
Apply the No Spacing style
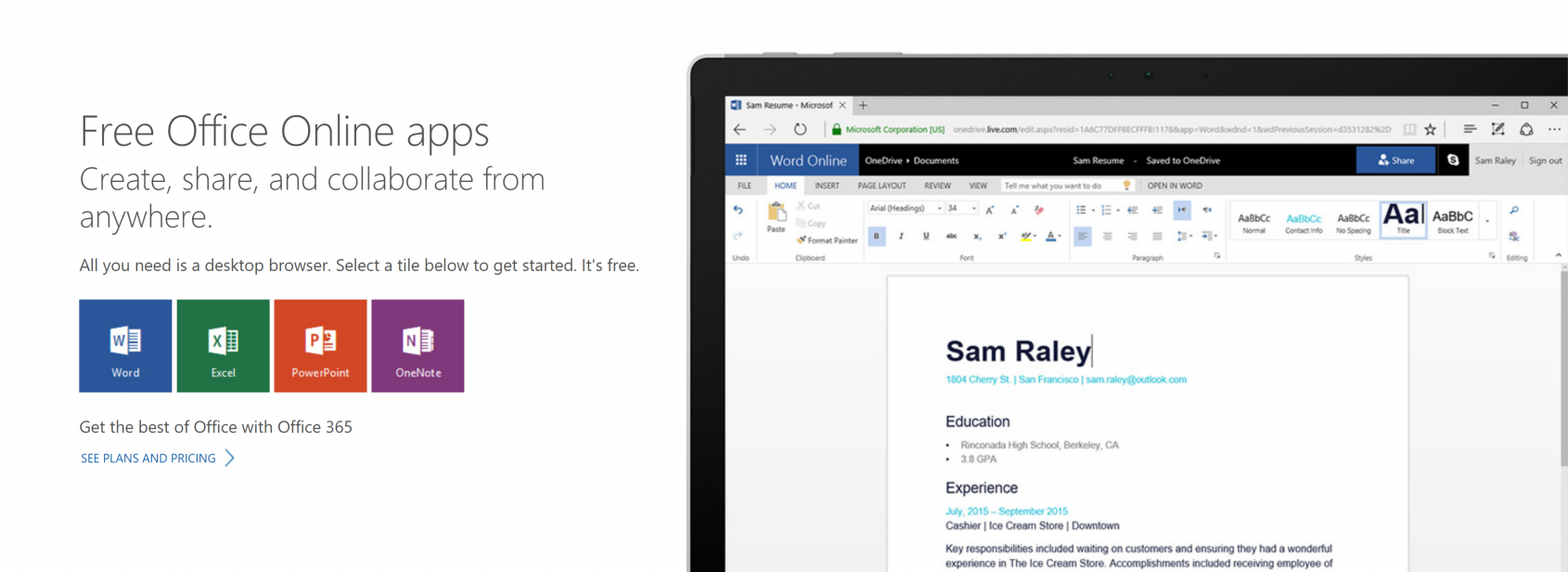pos(1353,222)
